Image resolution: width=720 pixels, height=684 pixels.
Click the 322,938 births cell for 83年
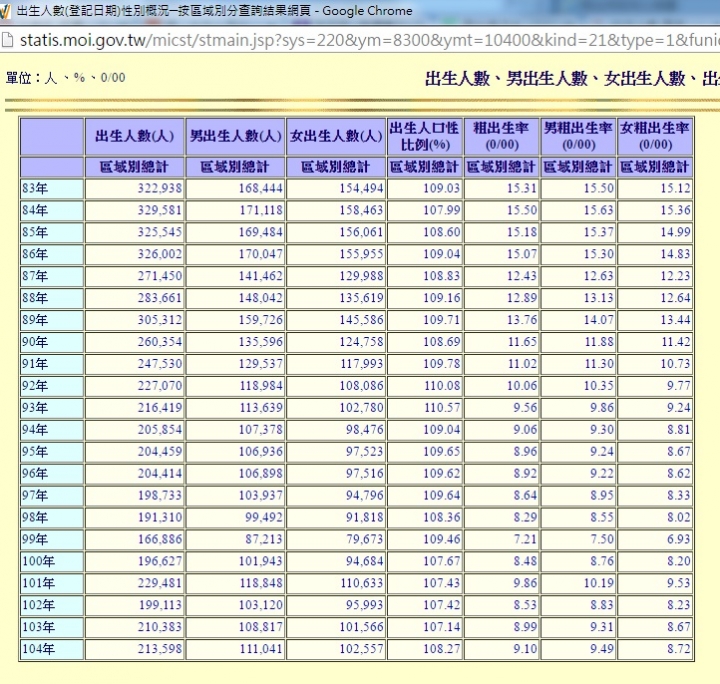pos(135,189)
